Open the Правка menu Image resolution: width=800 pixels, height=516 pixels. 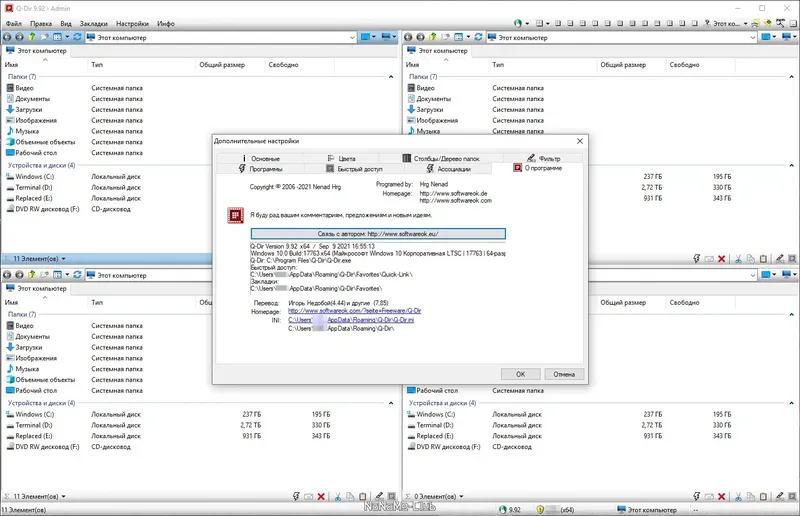tap(41, 23)
